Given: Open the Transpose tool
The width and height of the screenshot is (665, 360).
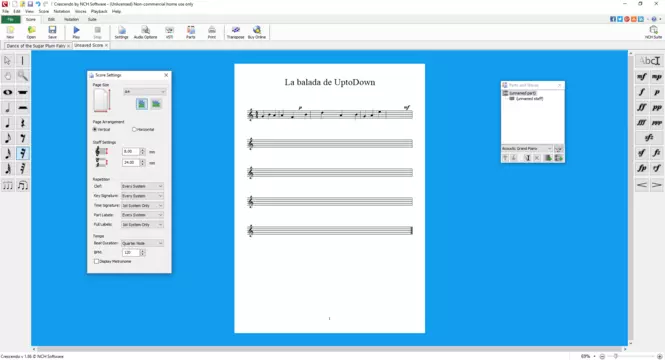Looking at the screenshot, I should click(x=235, y=32).
